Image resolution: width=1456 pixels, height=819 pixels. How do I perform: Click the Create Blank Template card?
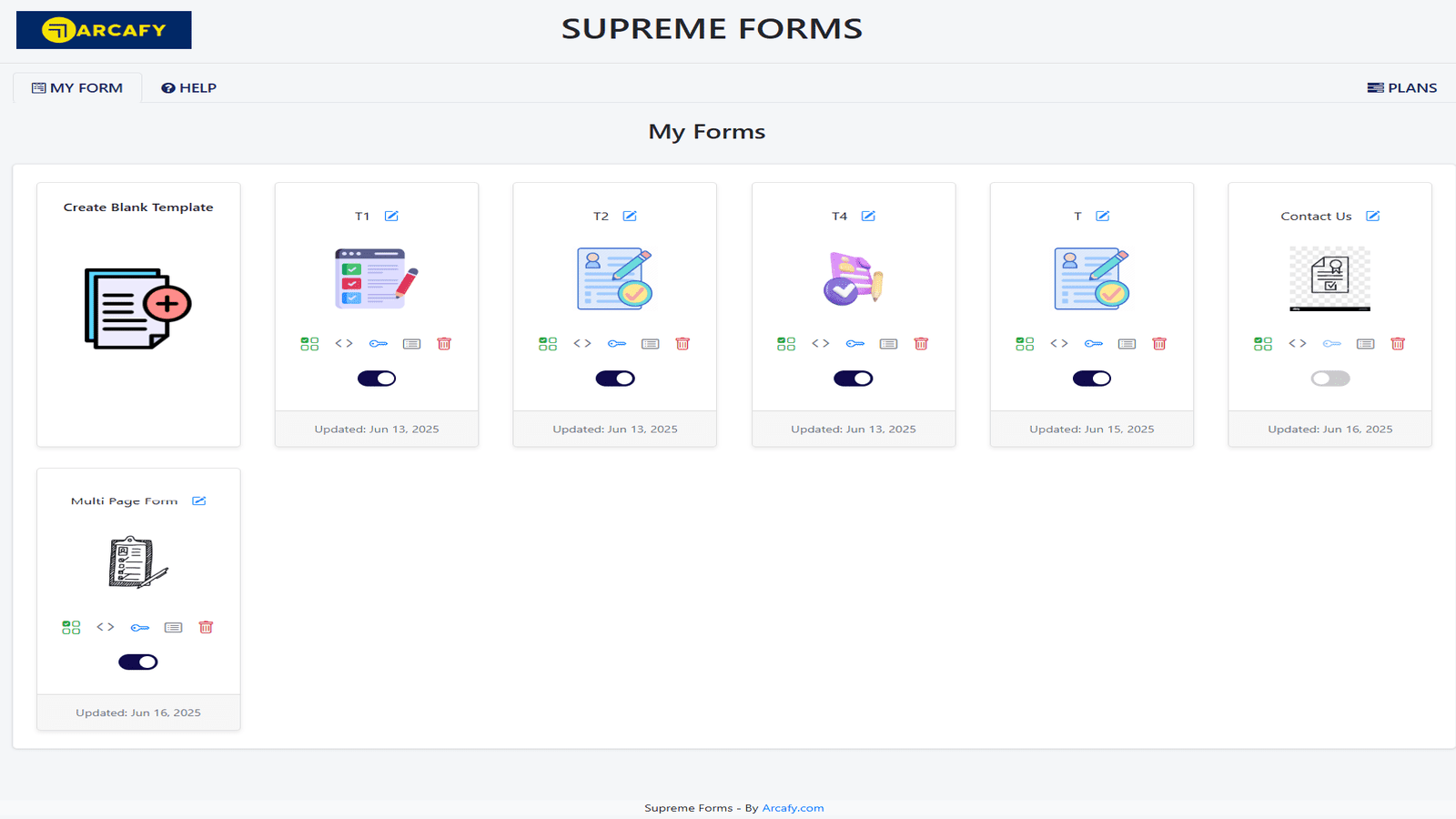point(138,315)
